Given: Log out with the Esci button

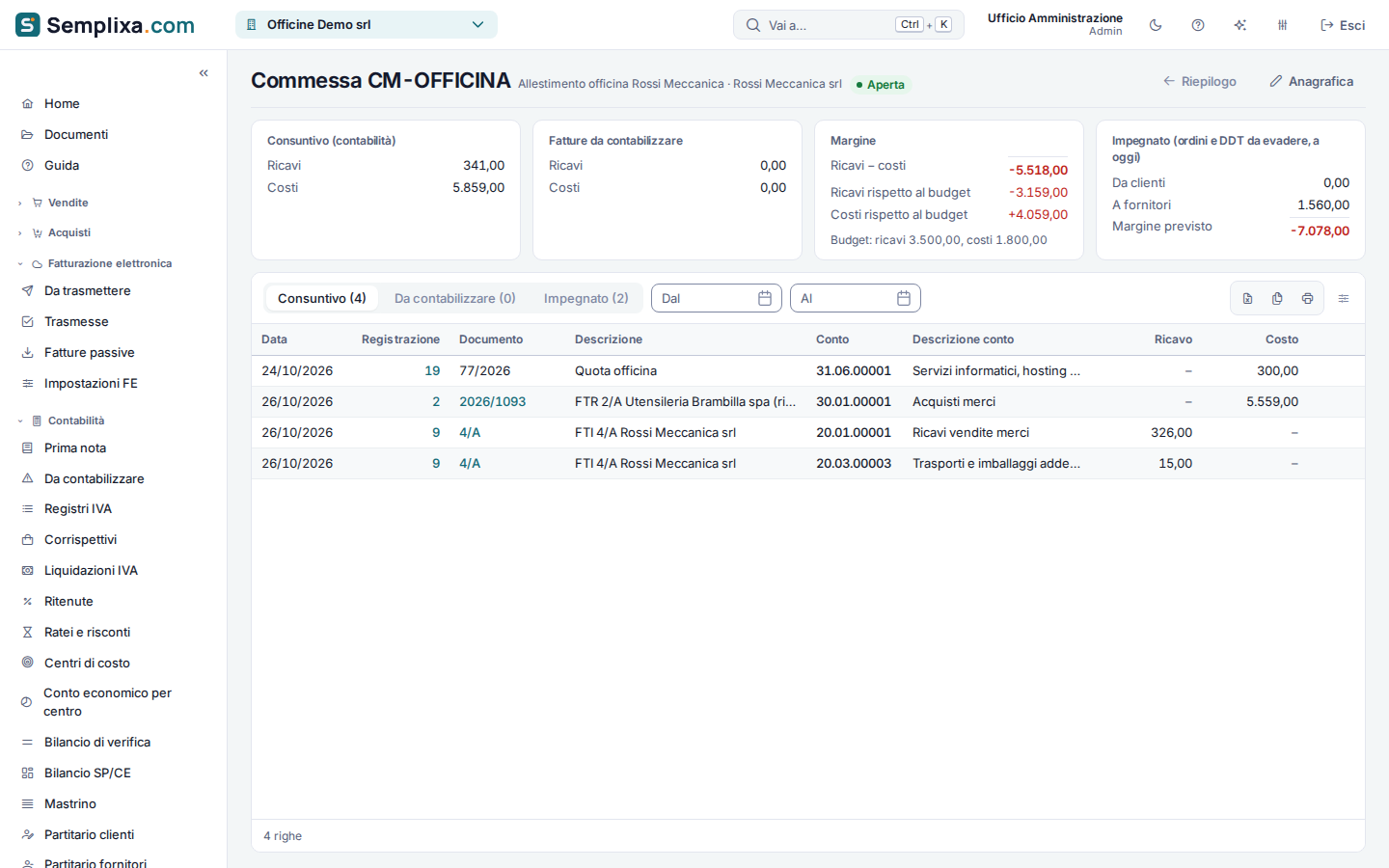Looking at the screenshot, I should [1343, 25].
